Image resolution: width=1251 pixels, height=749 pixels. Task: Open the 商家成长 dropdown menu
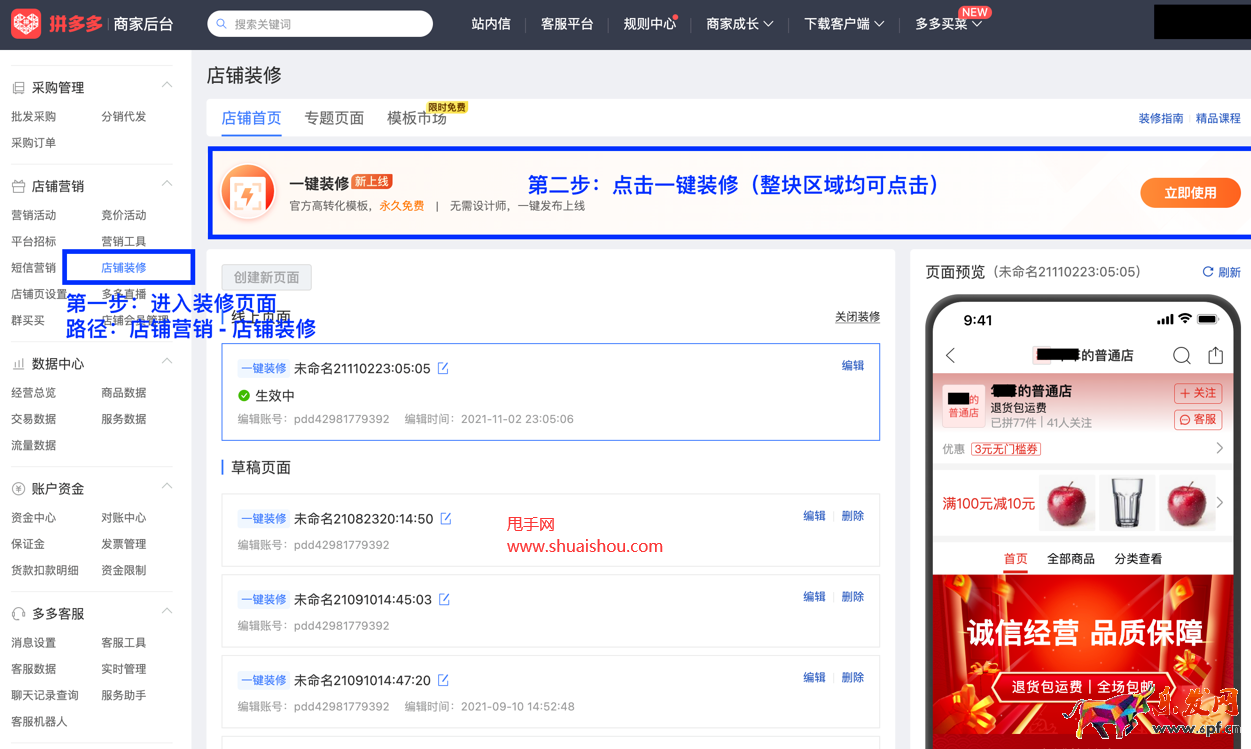(x=739, y=24)
